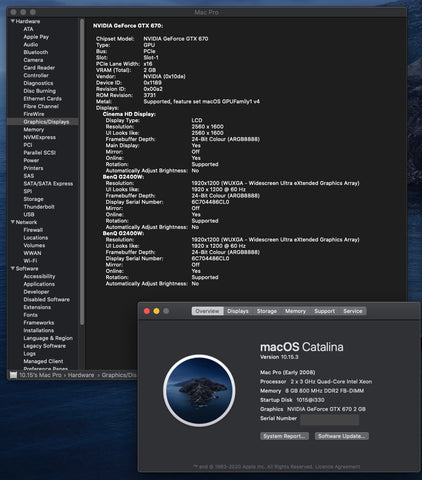This screenshot has height=480, width=422.
Task: Open Ethernet Cards entry
Action: pyautogui.click(x=42, y=98)
